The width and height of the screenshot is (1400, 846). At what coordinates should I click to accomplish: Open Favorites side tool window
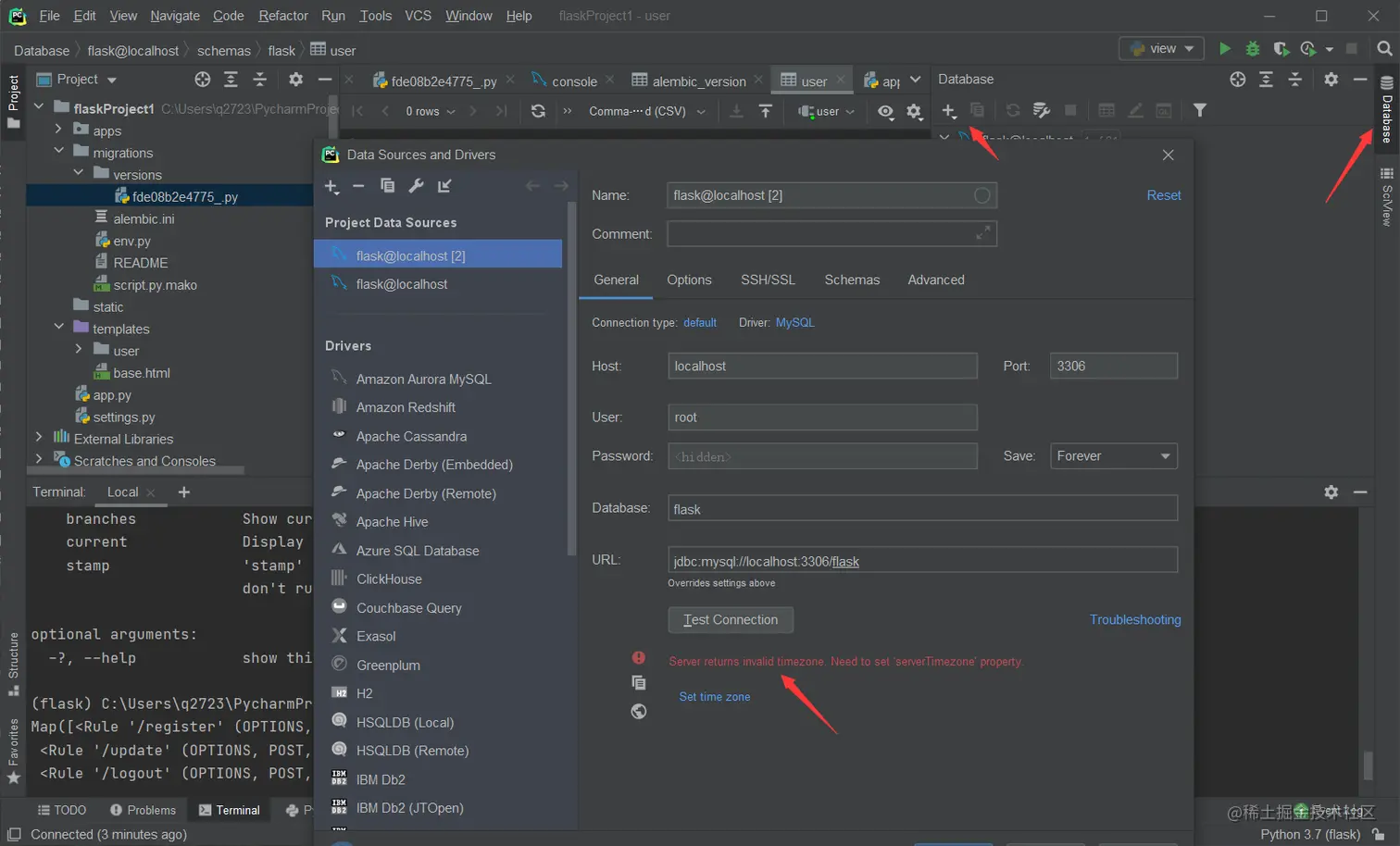coord(13,752)
